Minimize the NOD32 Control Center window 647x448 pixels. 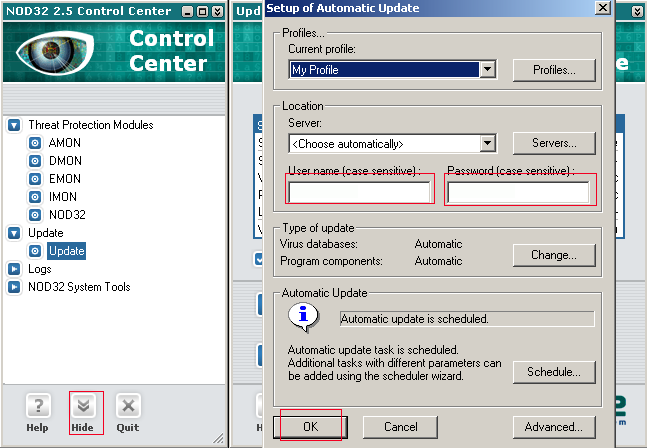coord(187,12)
